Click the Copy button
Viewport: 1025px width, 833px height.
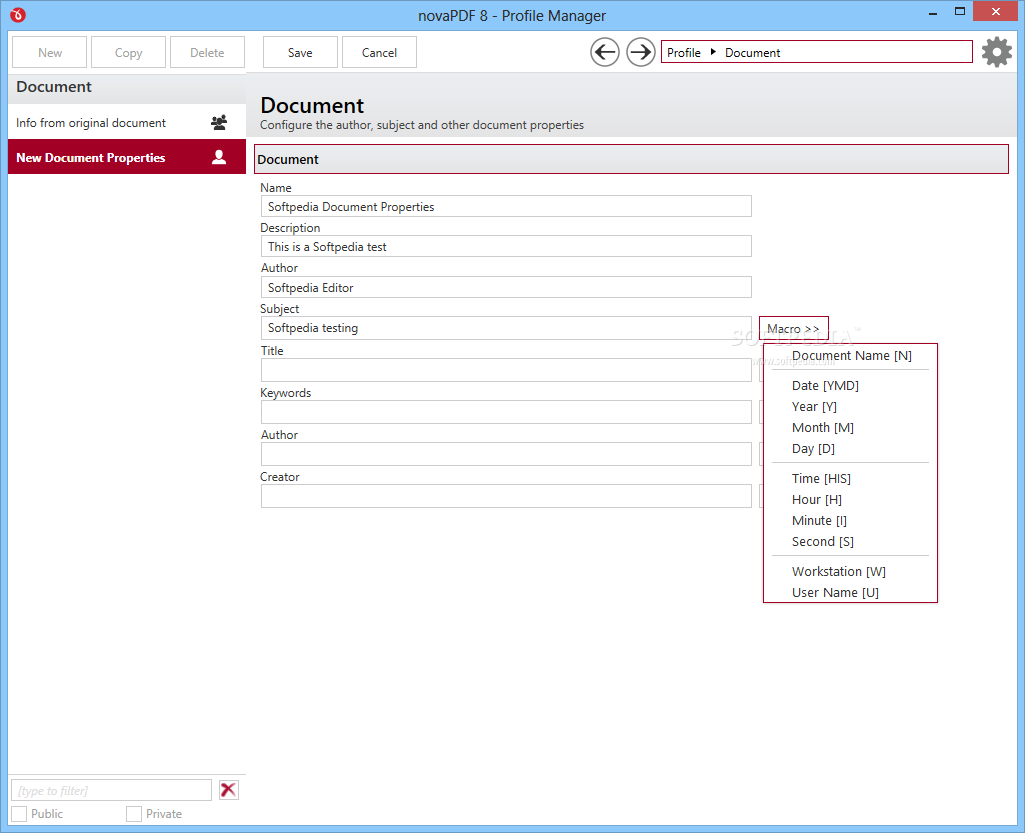[x=128, y=52]
